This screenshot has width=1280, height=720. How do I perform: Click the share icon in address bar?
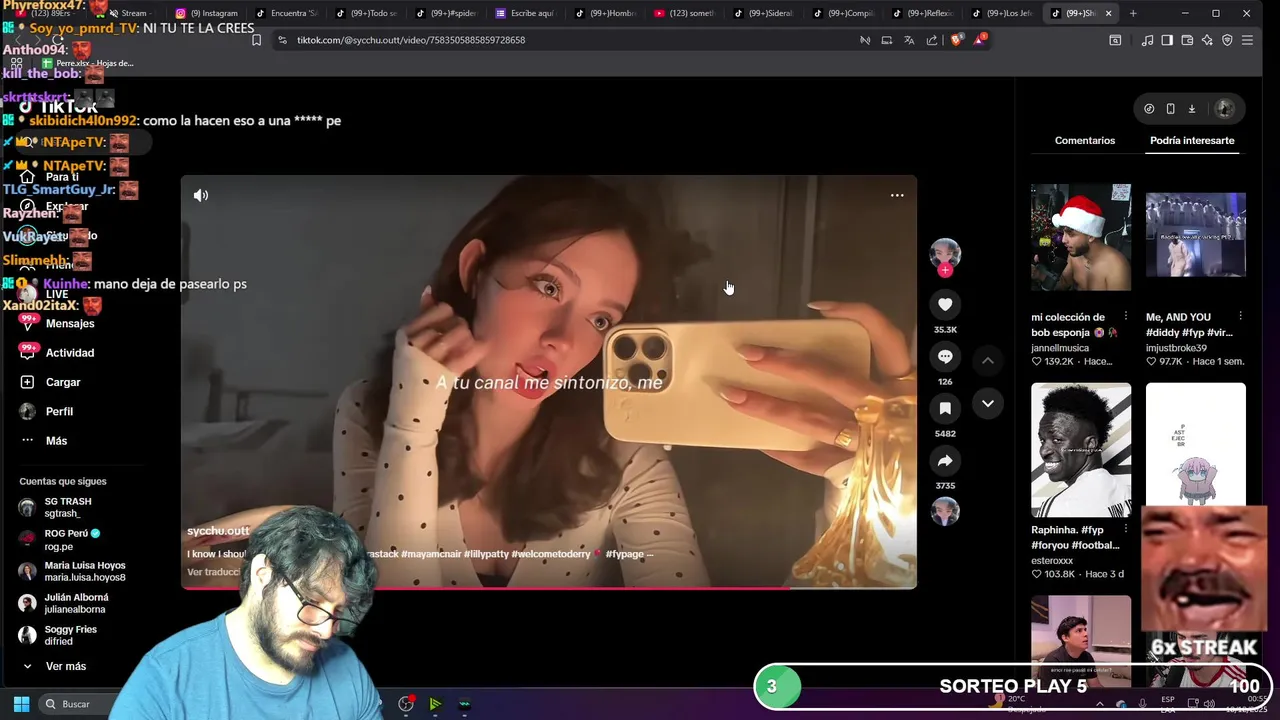pos(932,40)
